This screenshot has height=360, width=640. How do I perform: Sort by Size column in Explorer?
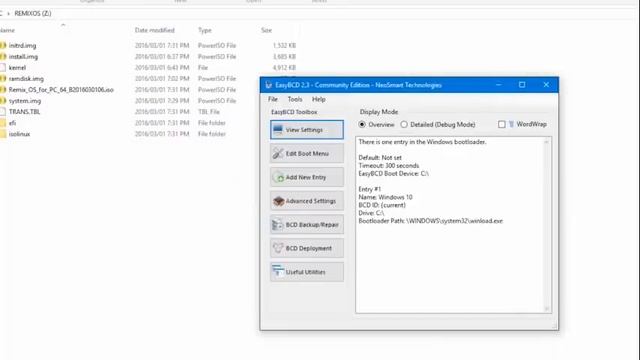(x=267, y=30)
